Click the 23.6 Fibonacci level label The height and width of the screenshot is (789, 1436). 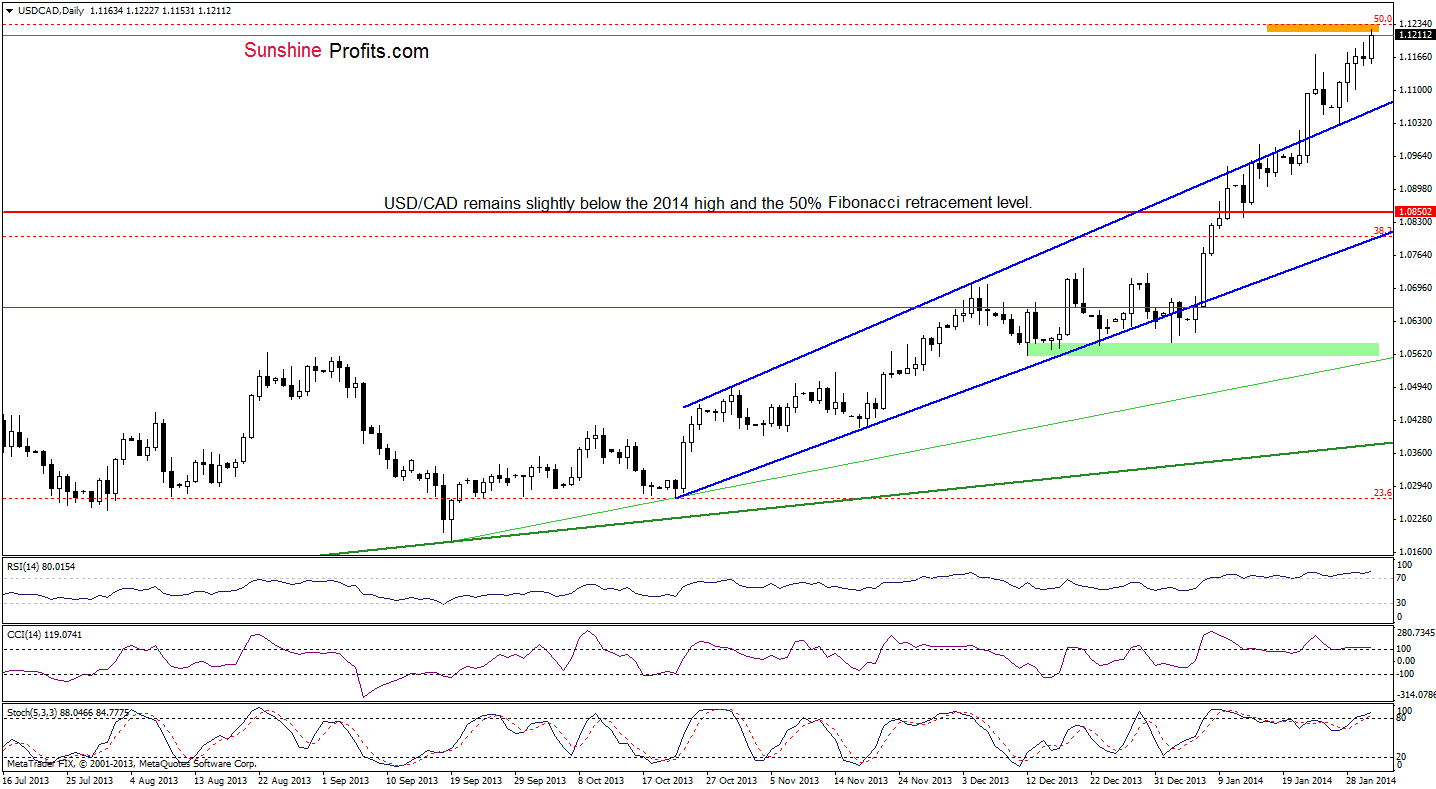pos(1382,492)
